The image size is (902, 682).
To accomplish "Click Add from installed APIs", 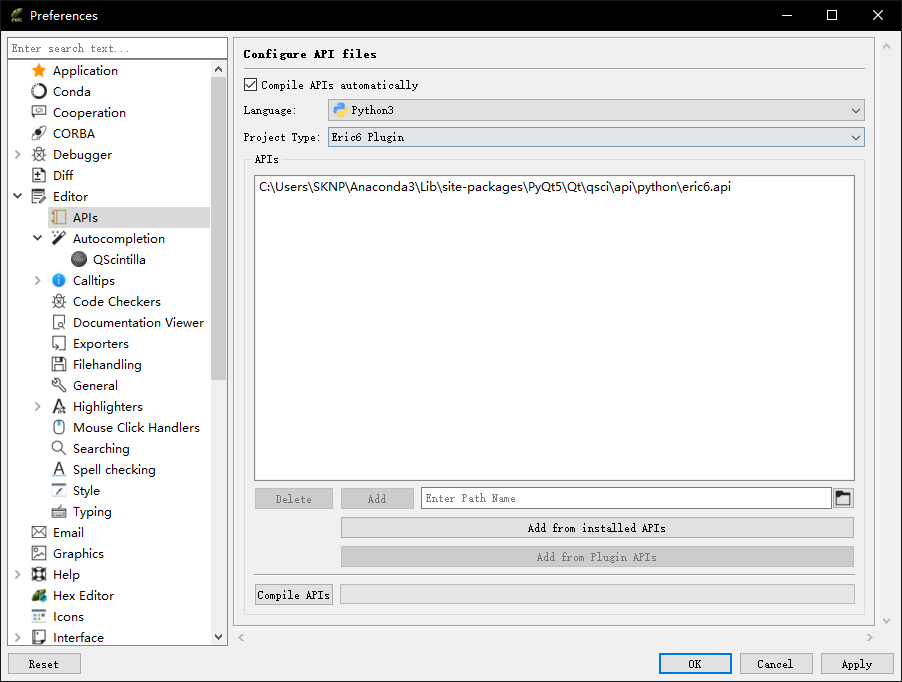I will pyautogui.click(x=597, y=528).
